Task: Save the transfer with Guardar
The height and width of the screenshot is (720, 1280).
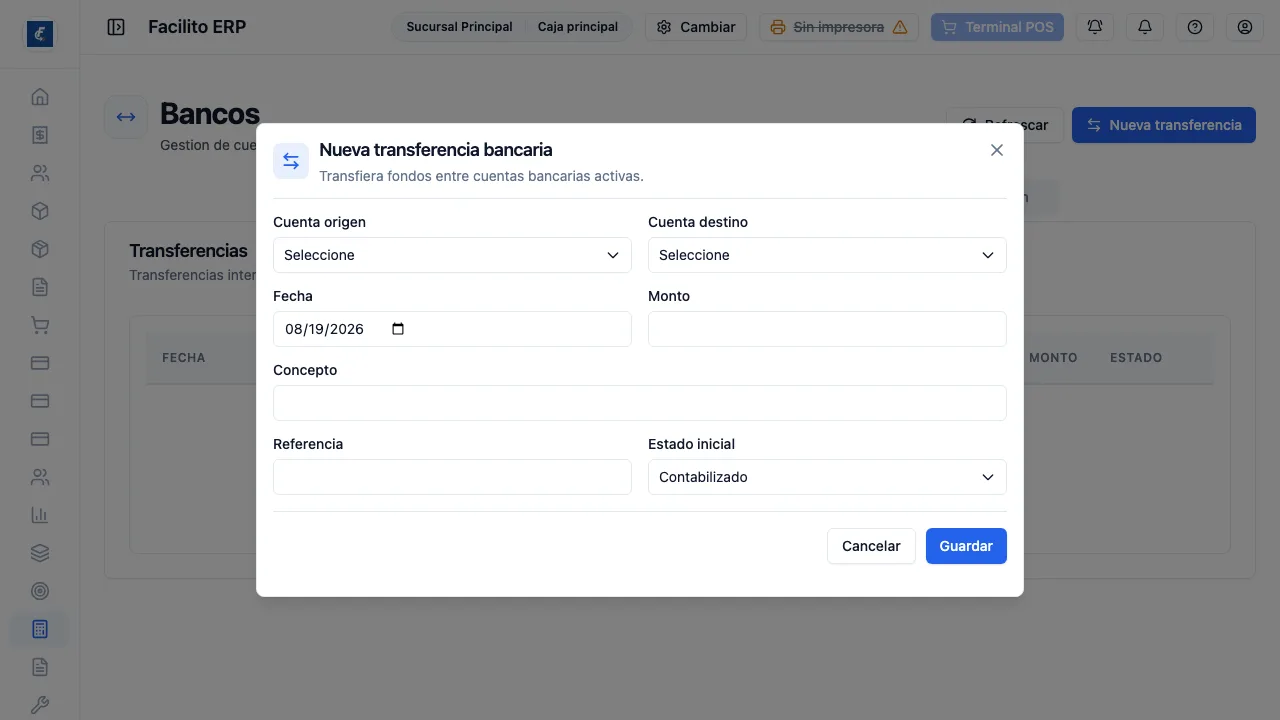Action: tap(966, 546)
